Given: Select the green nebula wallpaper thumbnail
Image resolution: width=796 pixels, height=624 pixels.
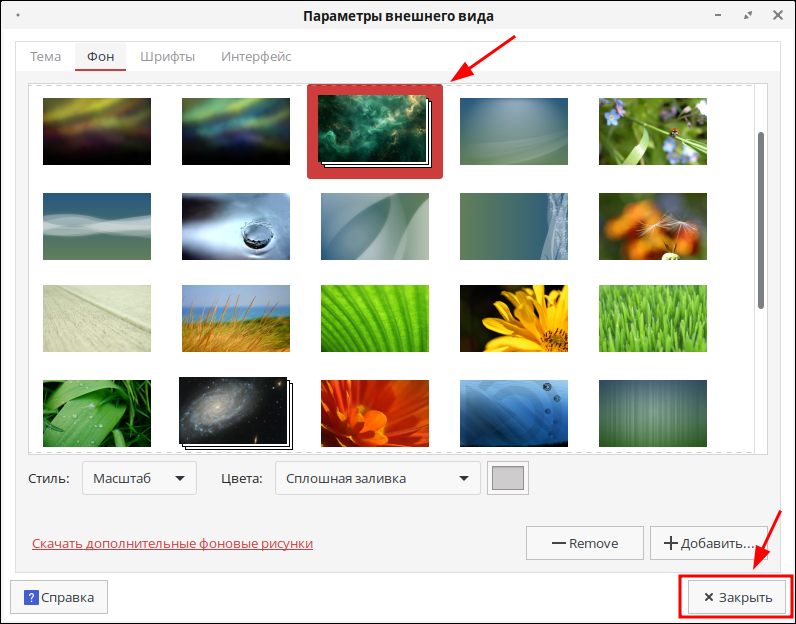Looking at the screenshot, I should click(x=373, y=130).
